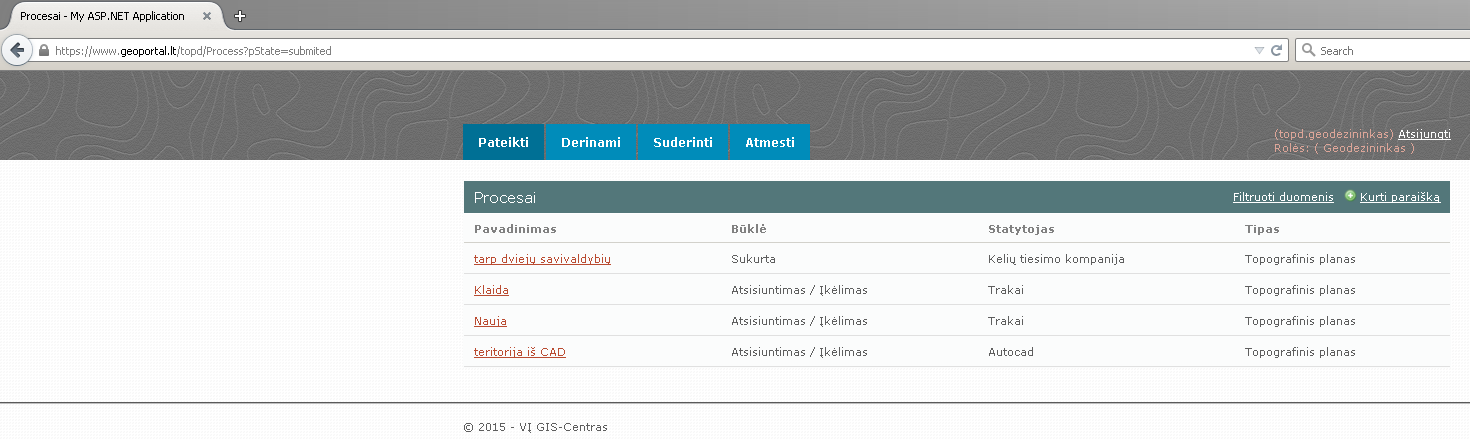
Task: Open the Derinami tab
Action: point(590,142)
